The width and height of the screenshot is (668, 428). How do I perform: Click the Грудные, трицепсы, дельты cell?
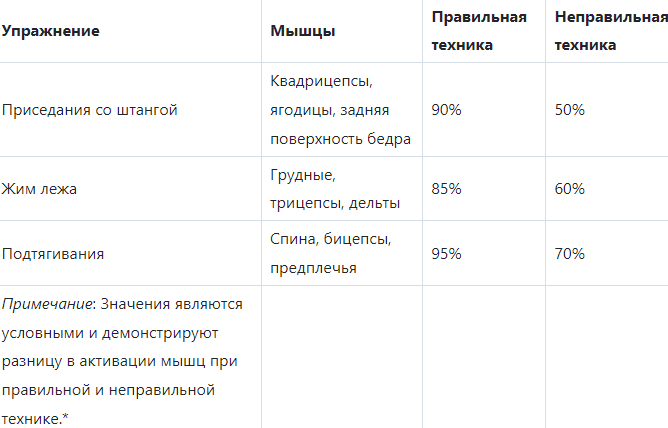coord(335,189)
